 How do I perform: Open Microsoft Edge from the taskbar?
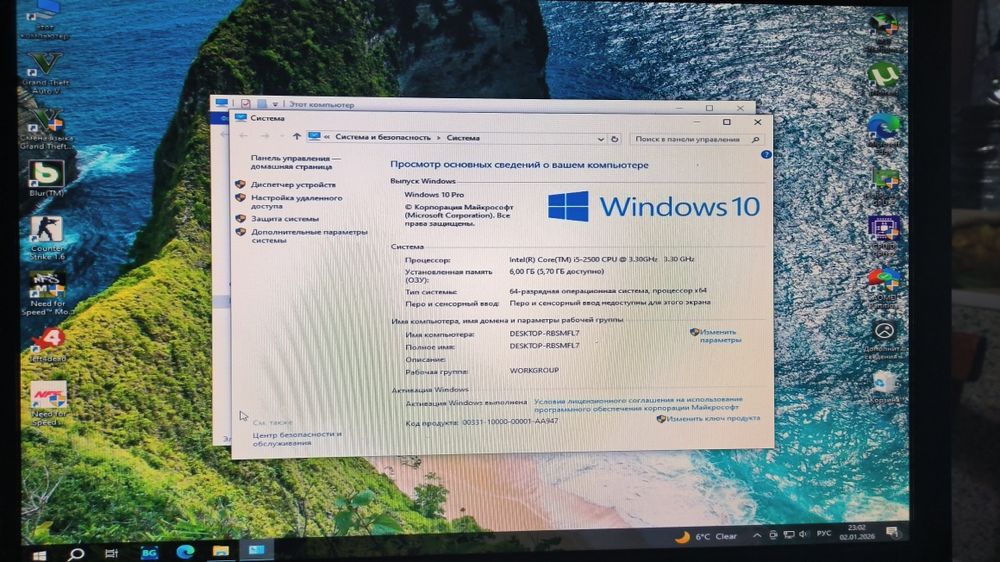[x=185, y=552]
